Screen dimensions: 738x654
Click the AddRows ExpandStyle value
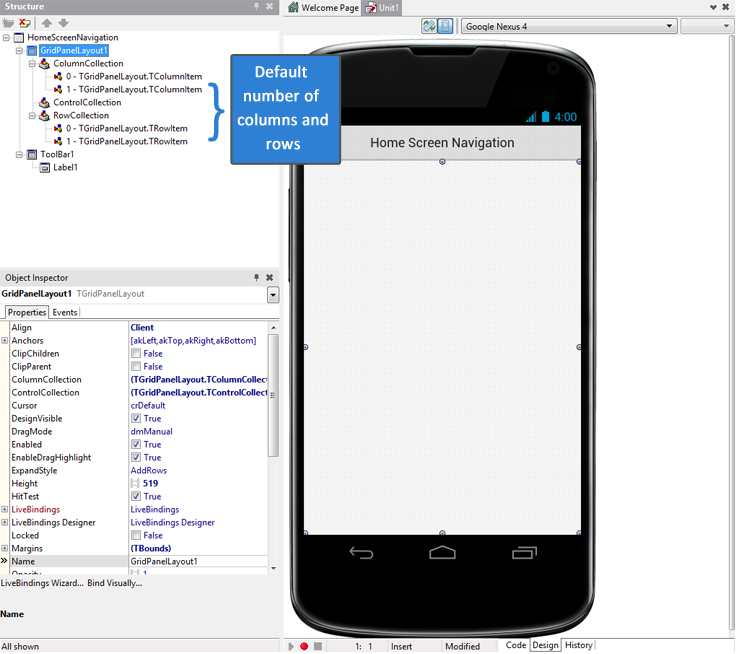[x=149, y=471]
